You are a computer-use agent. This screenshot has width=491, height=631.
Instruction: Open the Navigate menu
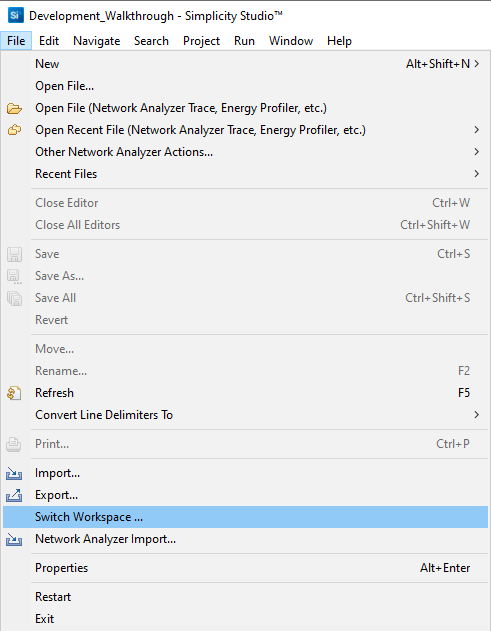pyautogui.click(x=97, y=41)
